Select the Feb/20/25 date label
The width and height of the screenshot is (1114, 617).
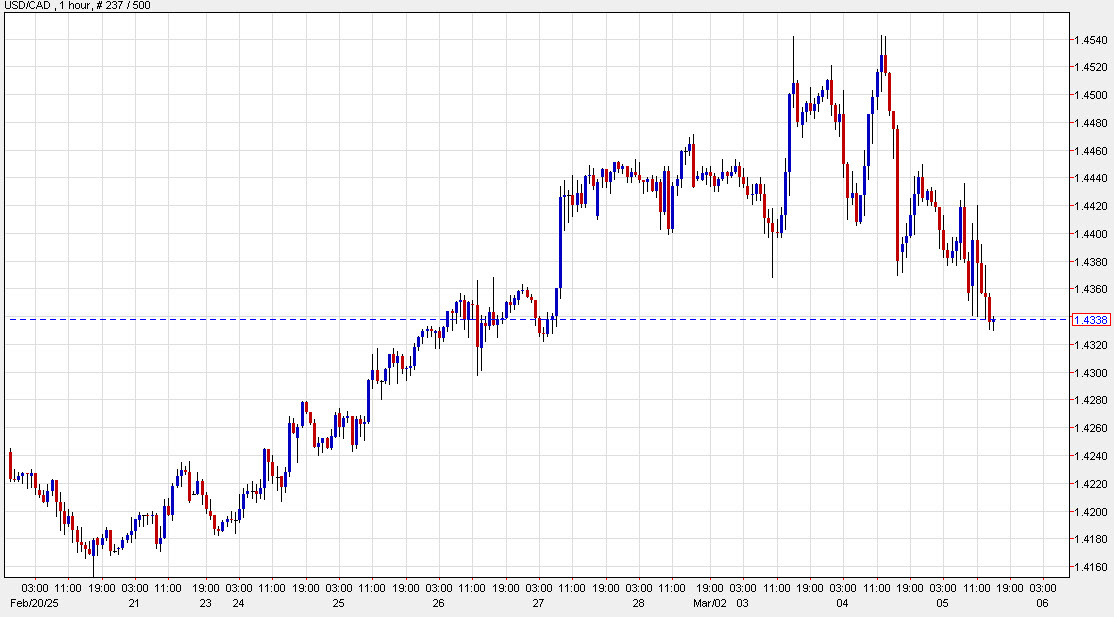[x=32, y=604]
